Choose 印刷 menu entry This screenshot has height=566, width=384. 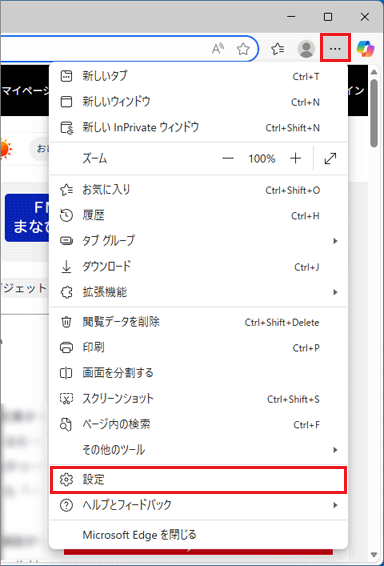coord(198,348)
